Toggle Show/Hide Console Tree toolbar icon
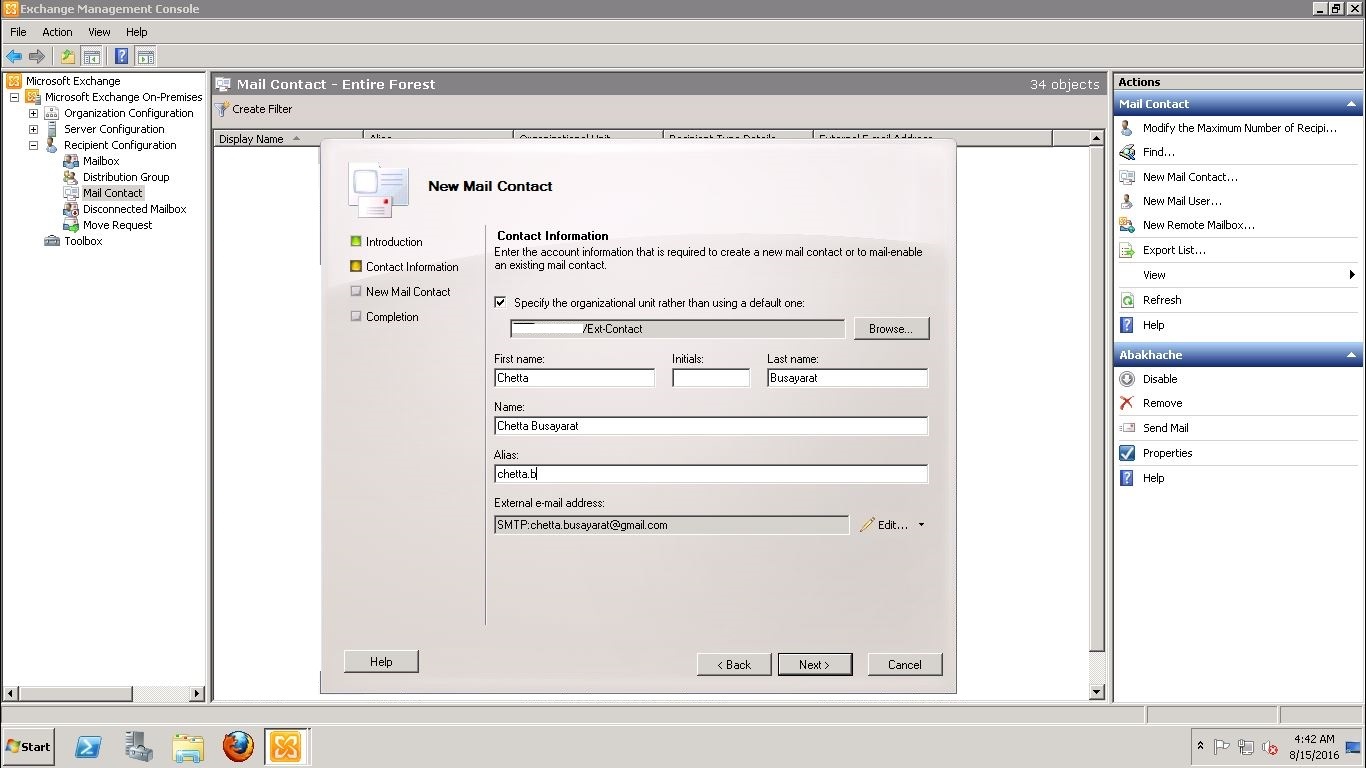Viewport: 1366px width, 768px height. [91, 57]
